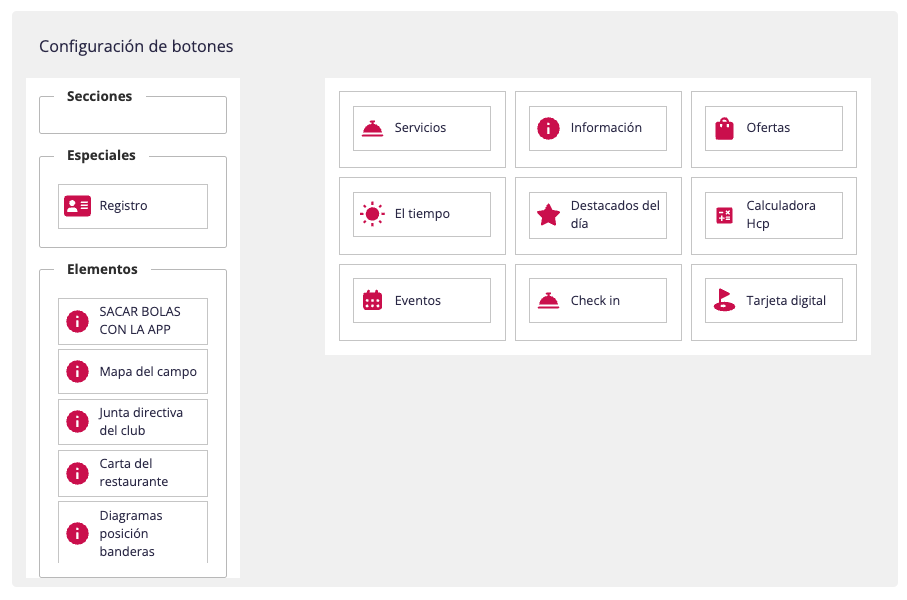Click the calculator icon on Calculadora Hcp

coord(724,215)
